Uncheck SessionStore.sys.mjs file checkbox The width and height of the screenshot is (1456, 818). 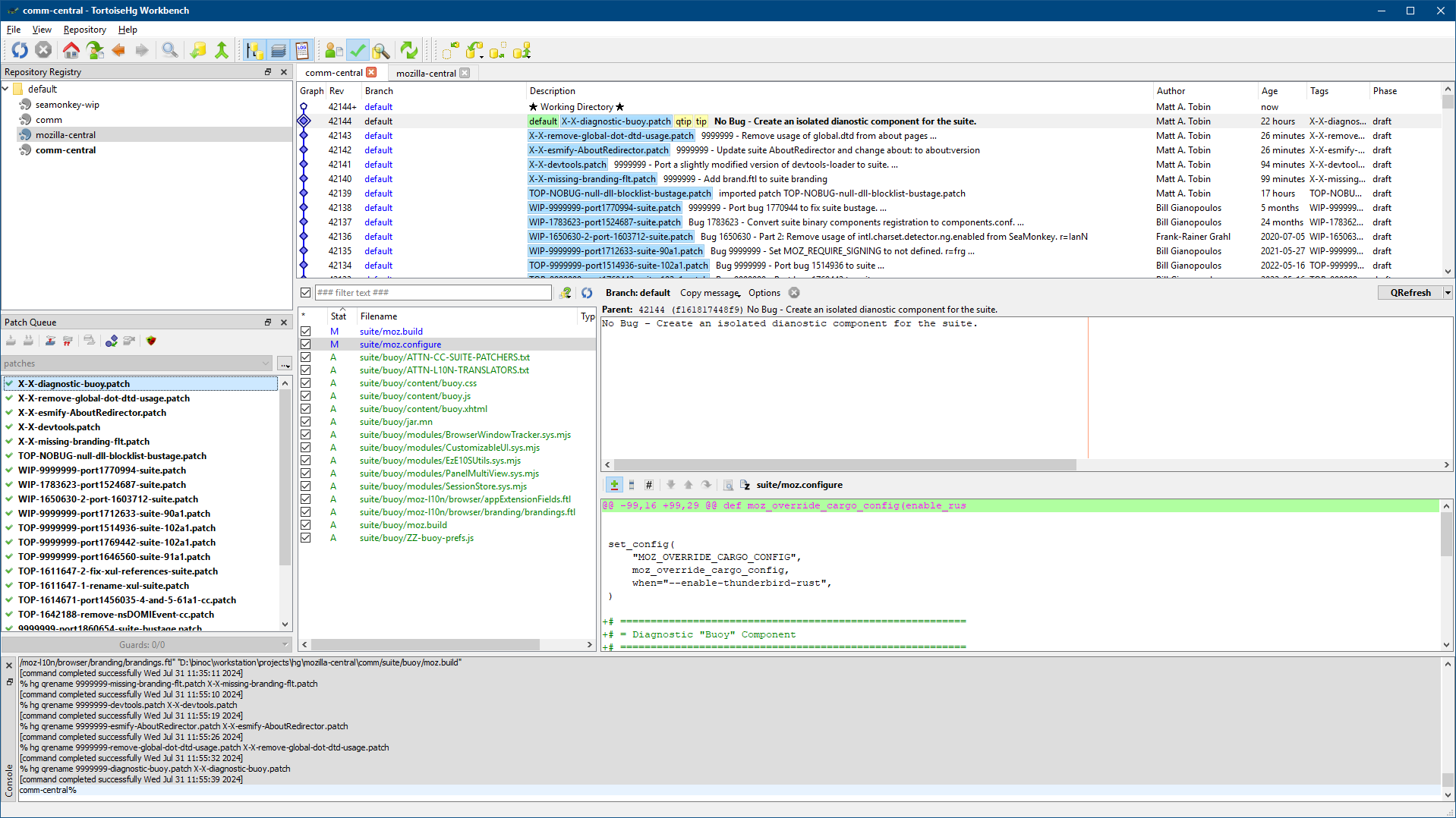(305, 486)
